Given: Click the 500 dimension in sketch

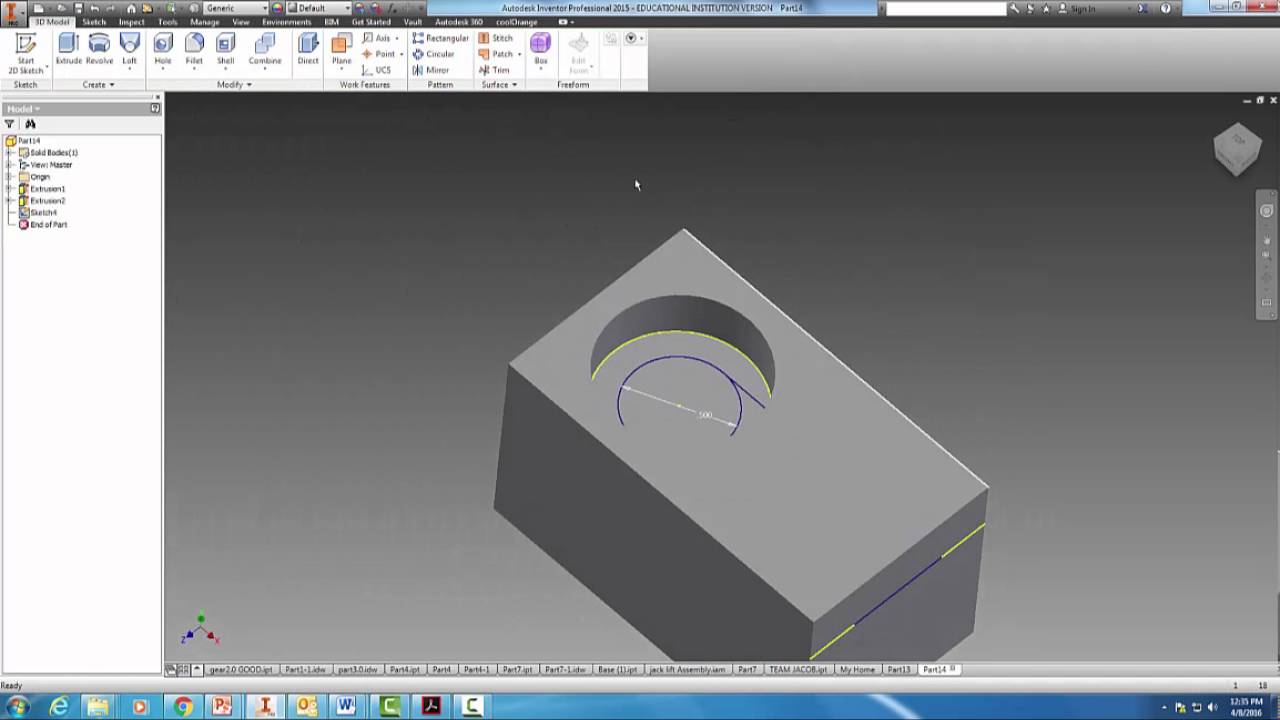Looking at the screenshot, I should 705,415.
